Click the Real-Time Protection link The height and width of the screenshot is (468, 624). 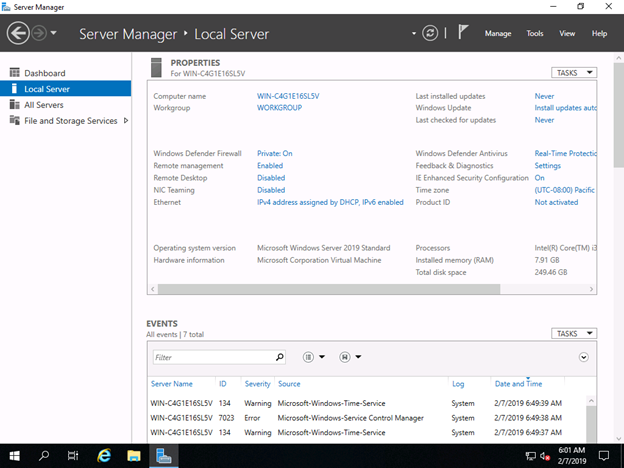(566, 153)
